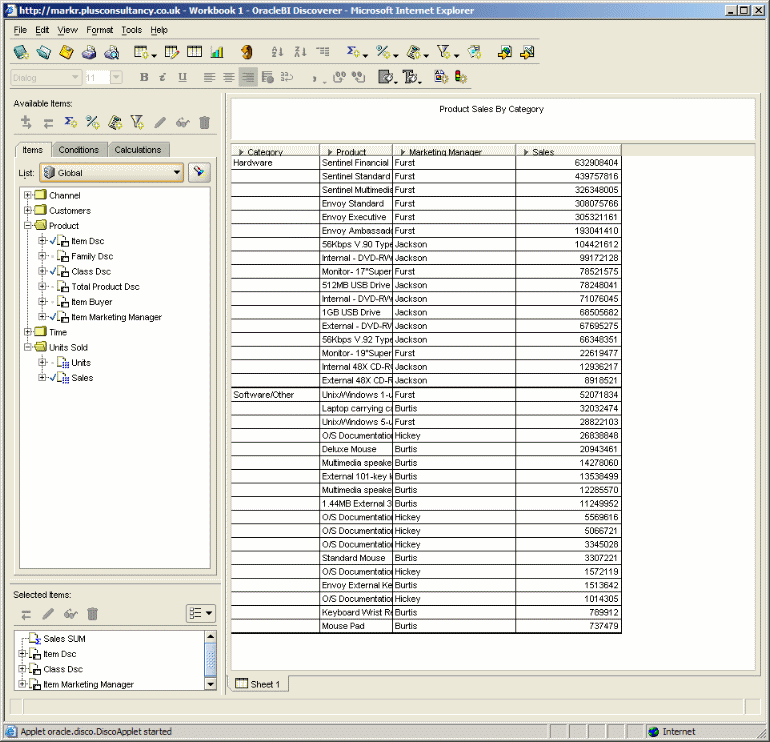
Task: Click new condition funnel icon in Available Items
Action: tap(137, 123)
